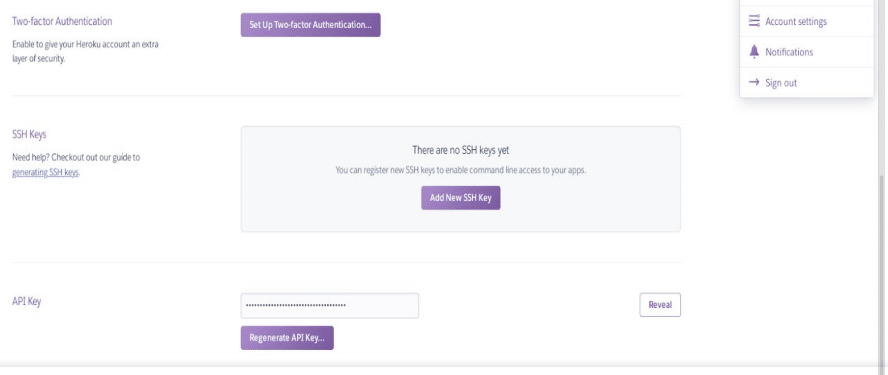
Task: Click the Notifications bell icon
Action: tap(754, 52)
